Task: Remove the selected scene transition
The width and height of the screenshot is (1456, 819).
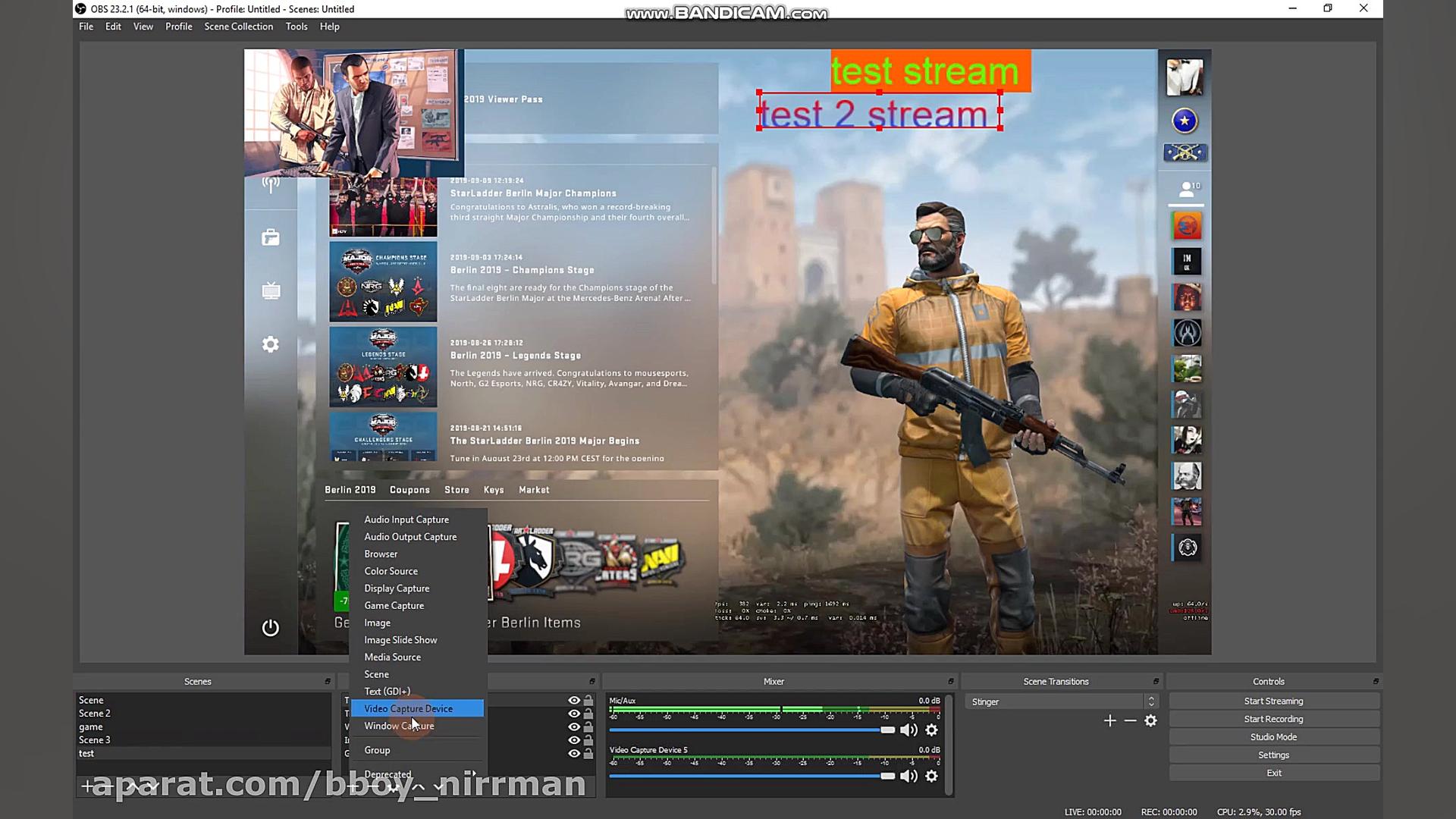Action: (1130, 720)
